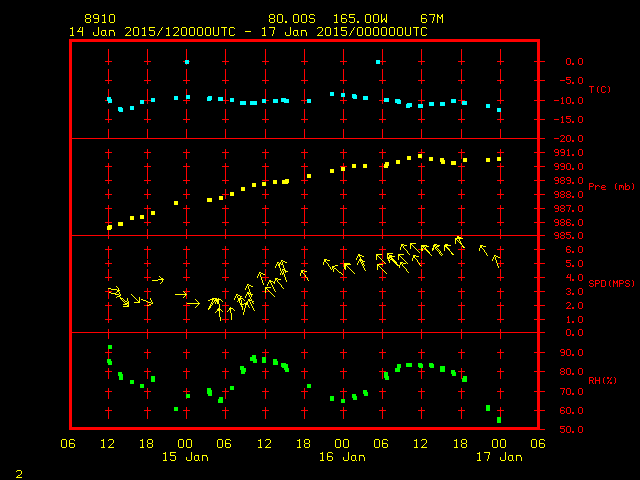
Task: Click the 5.0 wind speed tick label
Action: (574, 264)
